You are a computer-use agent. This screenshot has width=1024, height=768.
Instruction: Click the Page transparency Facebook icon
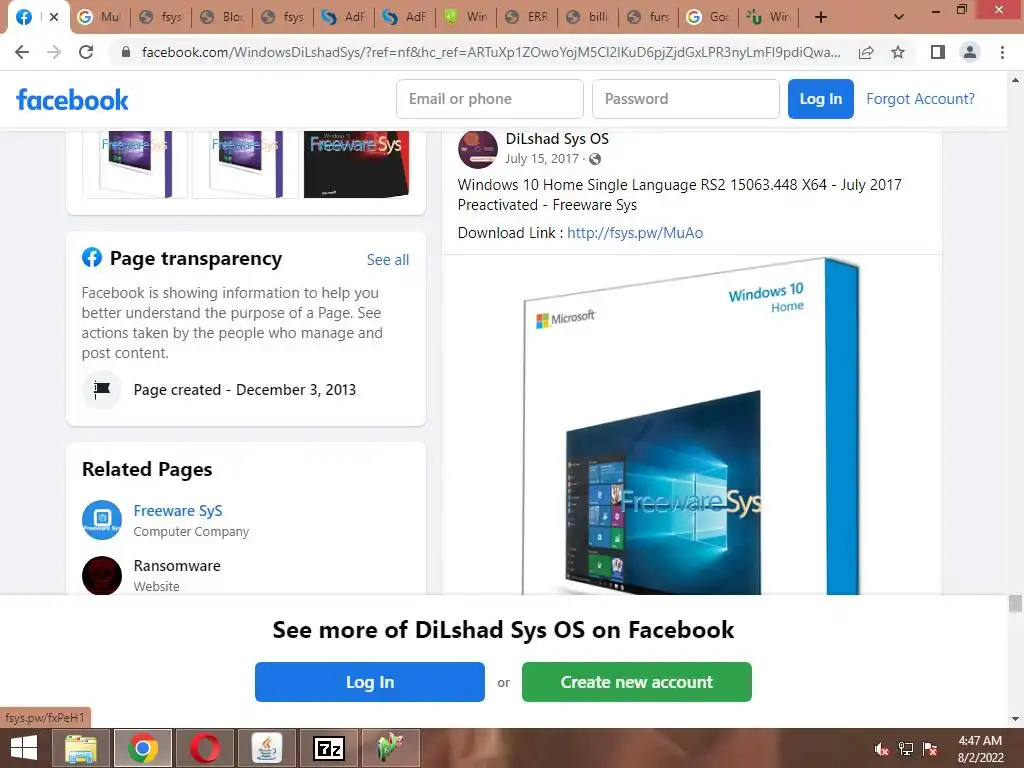point(91,257)
